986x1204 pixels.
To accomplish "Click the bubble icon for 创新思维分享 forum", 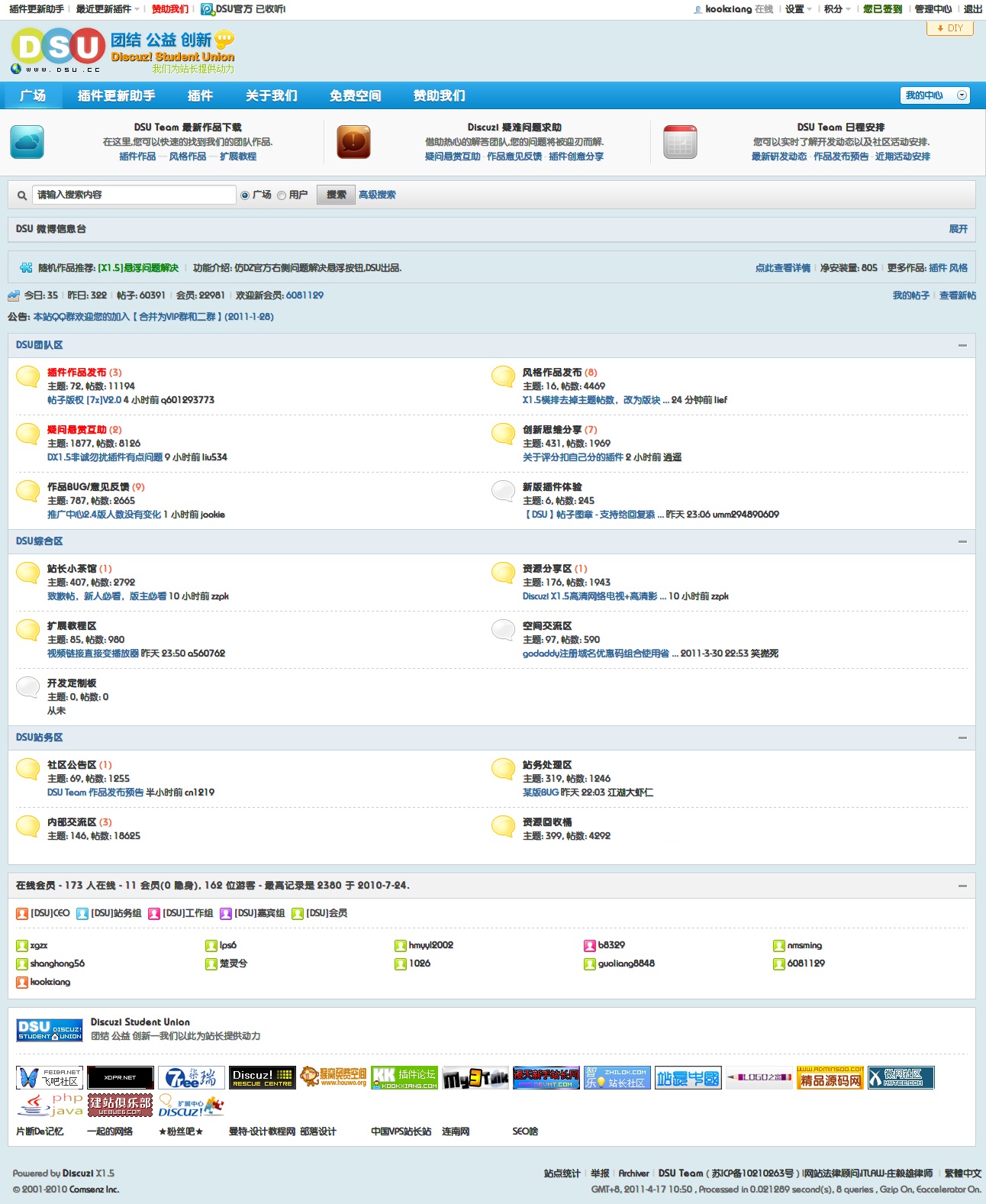I will tap(504, 434).
